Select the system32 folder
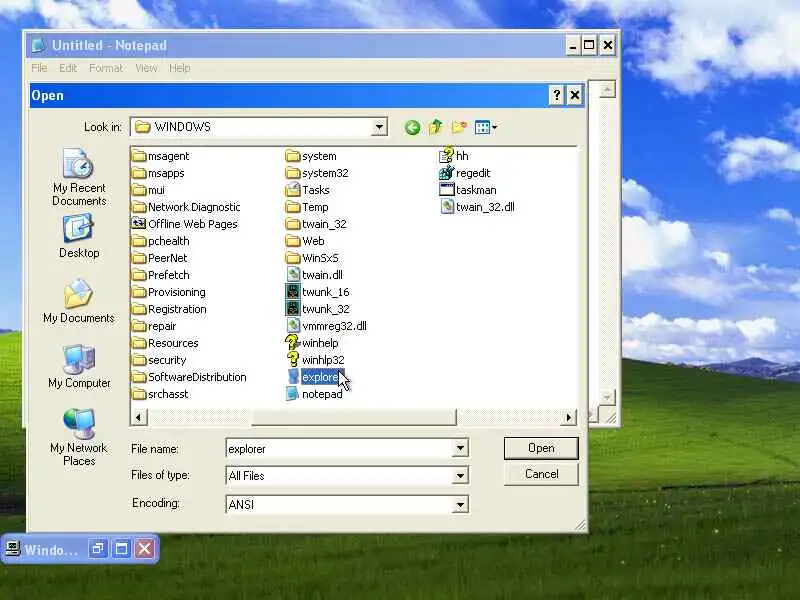The image size is (800, 600). click(x=317, y=173)
